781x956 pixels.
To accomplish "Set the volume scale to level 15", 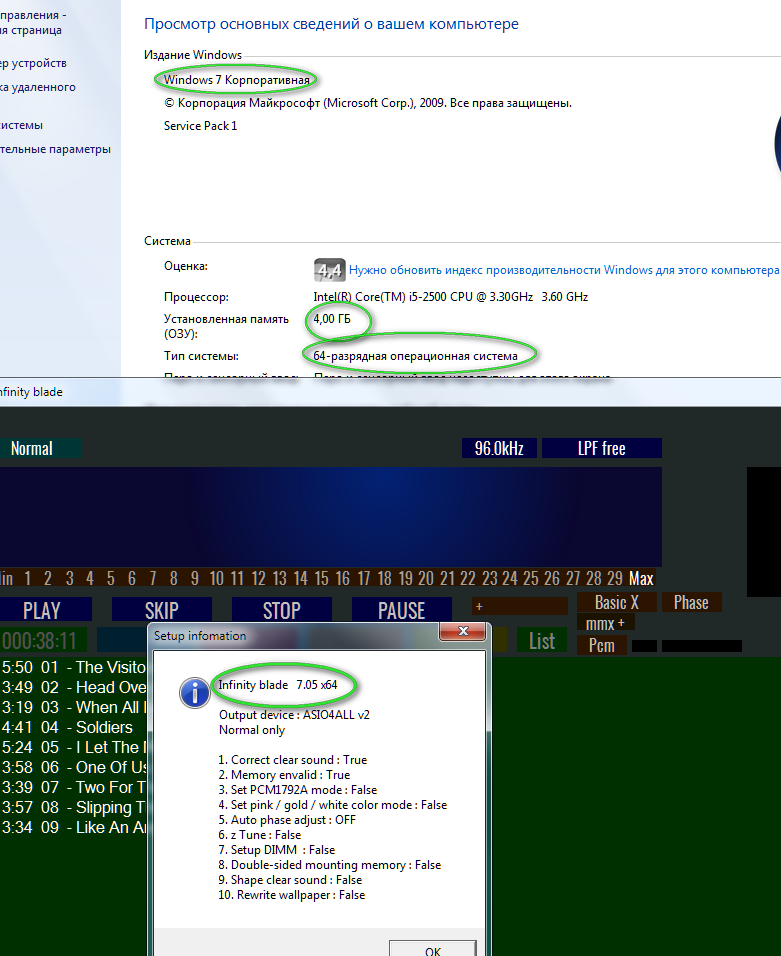I will click(x=321, y=578).
